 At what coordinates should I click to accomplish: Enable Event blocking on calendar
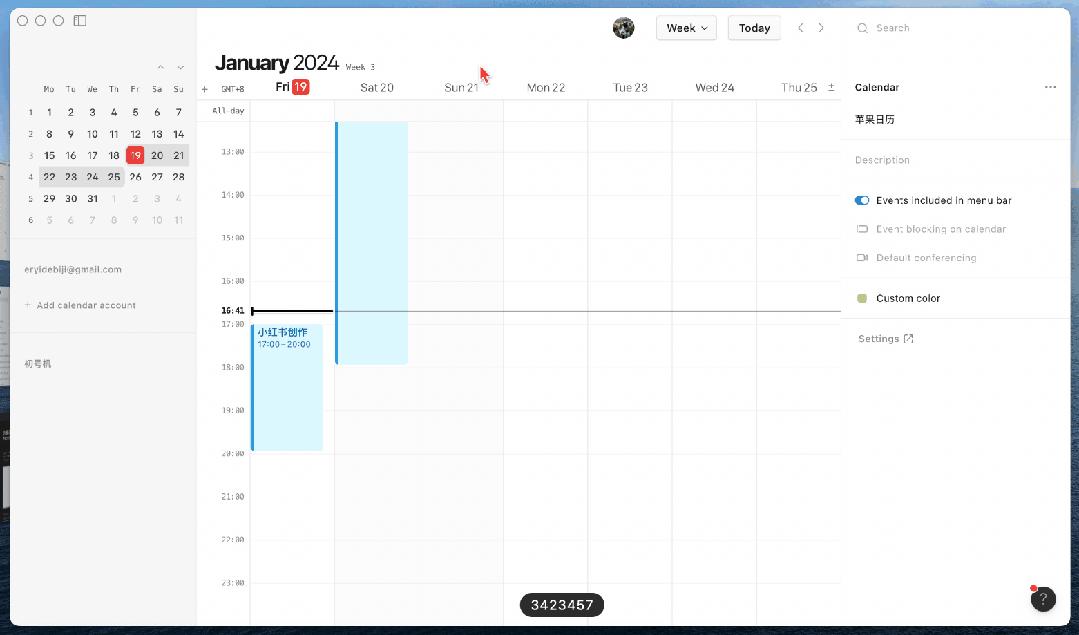tap(862, 229)
